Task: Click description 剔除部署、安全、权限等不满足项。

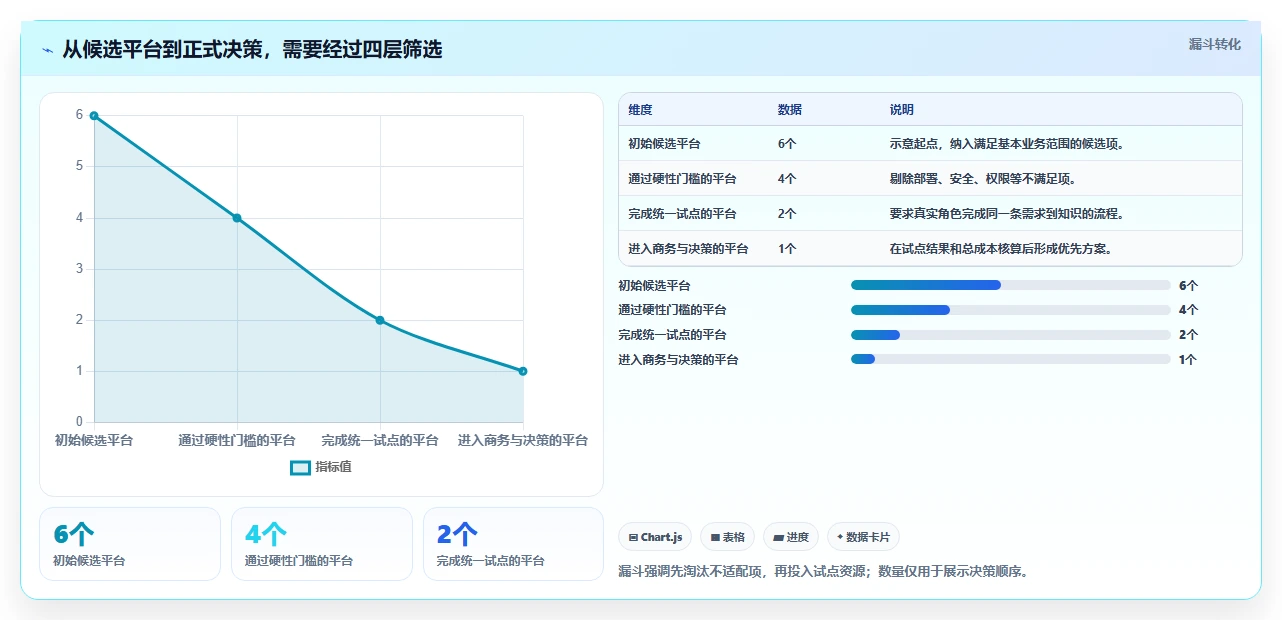Action: [x=985, y=179]
